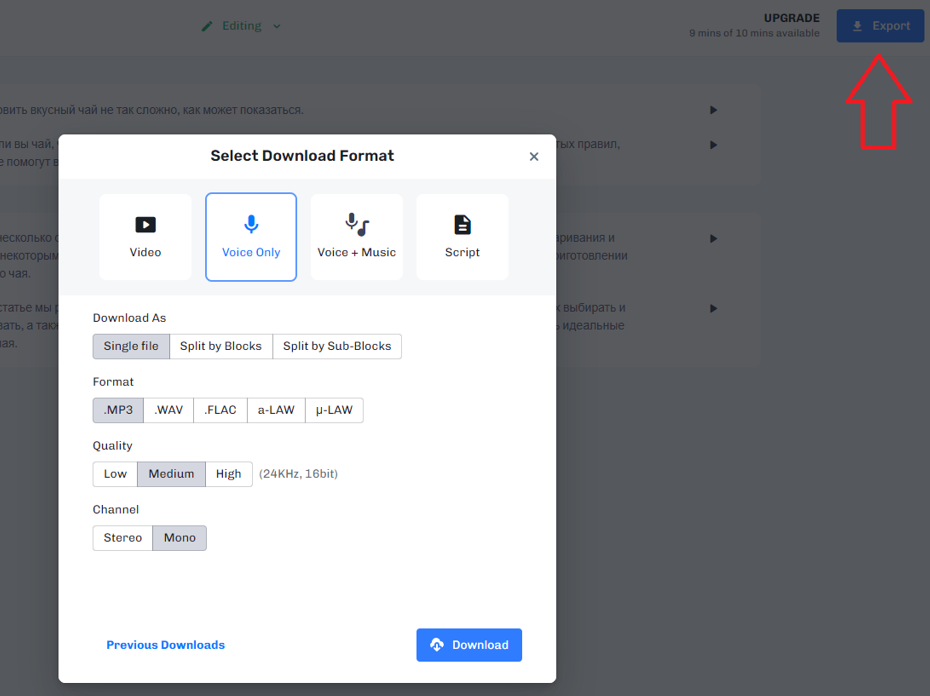This screenshot has width=930, height=696.
Task: Set format to .MP3
Action: 118,410
